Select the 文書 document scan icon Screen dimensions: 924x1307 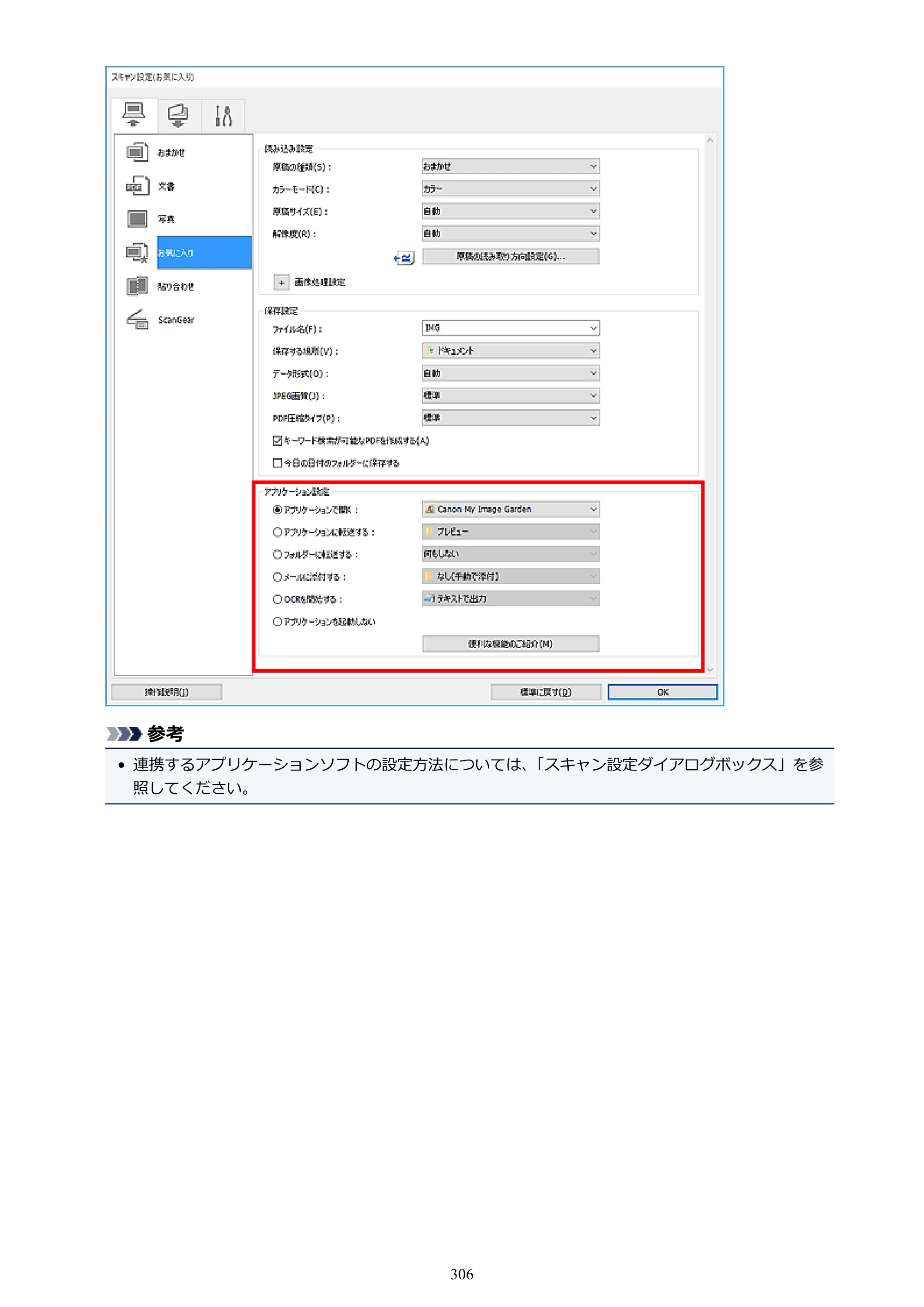coord(137,186)
